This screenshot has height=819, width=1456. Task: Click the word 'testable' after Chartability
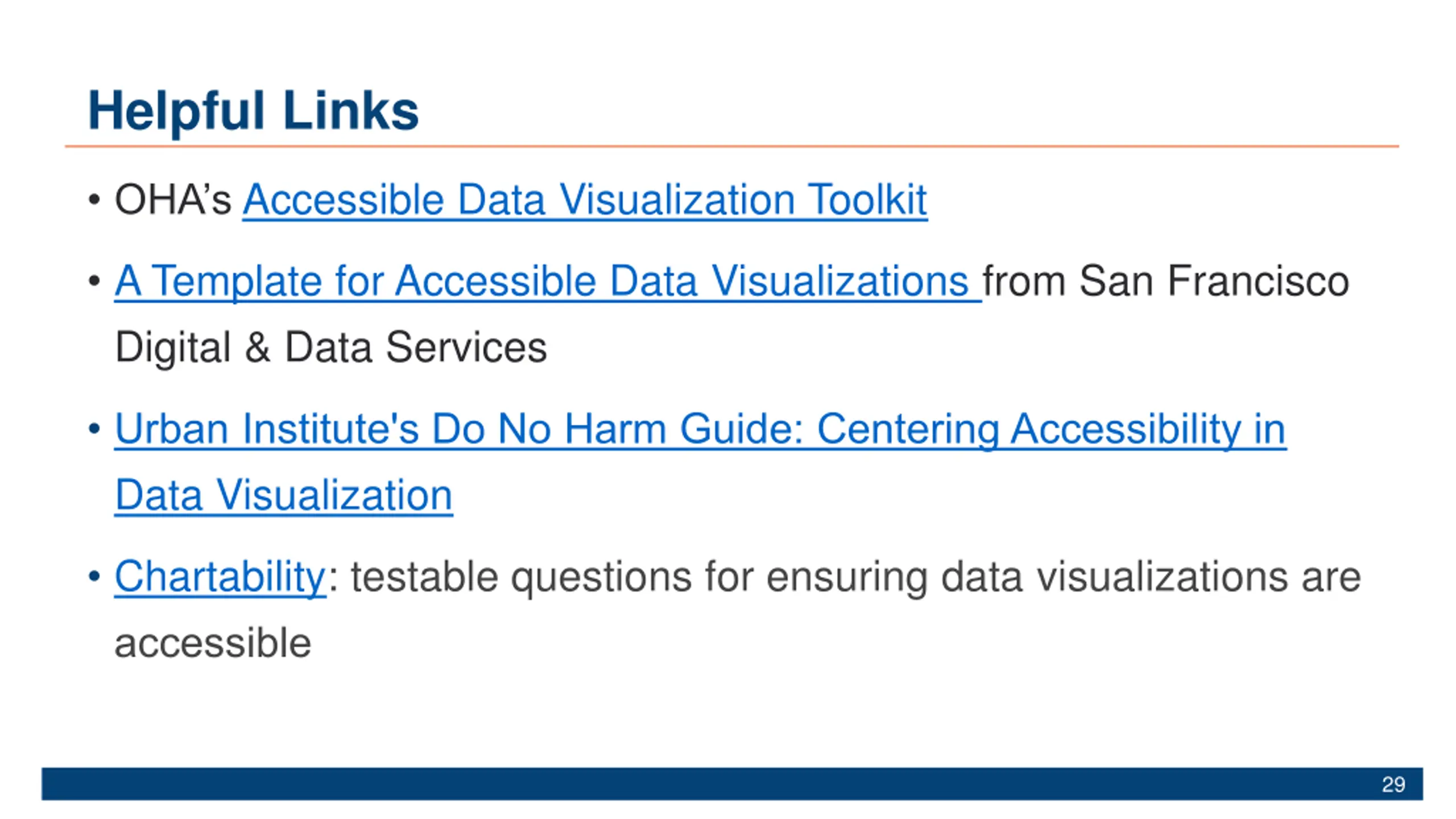[x=424, y=577]
